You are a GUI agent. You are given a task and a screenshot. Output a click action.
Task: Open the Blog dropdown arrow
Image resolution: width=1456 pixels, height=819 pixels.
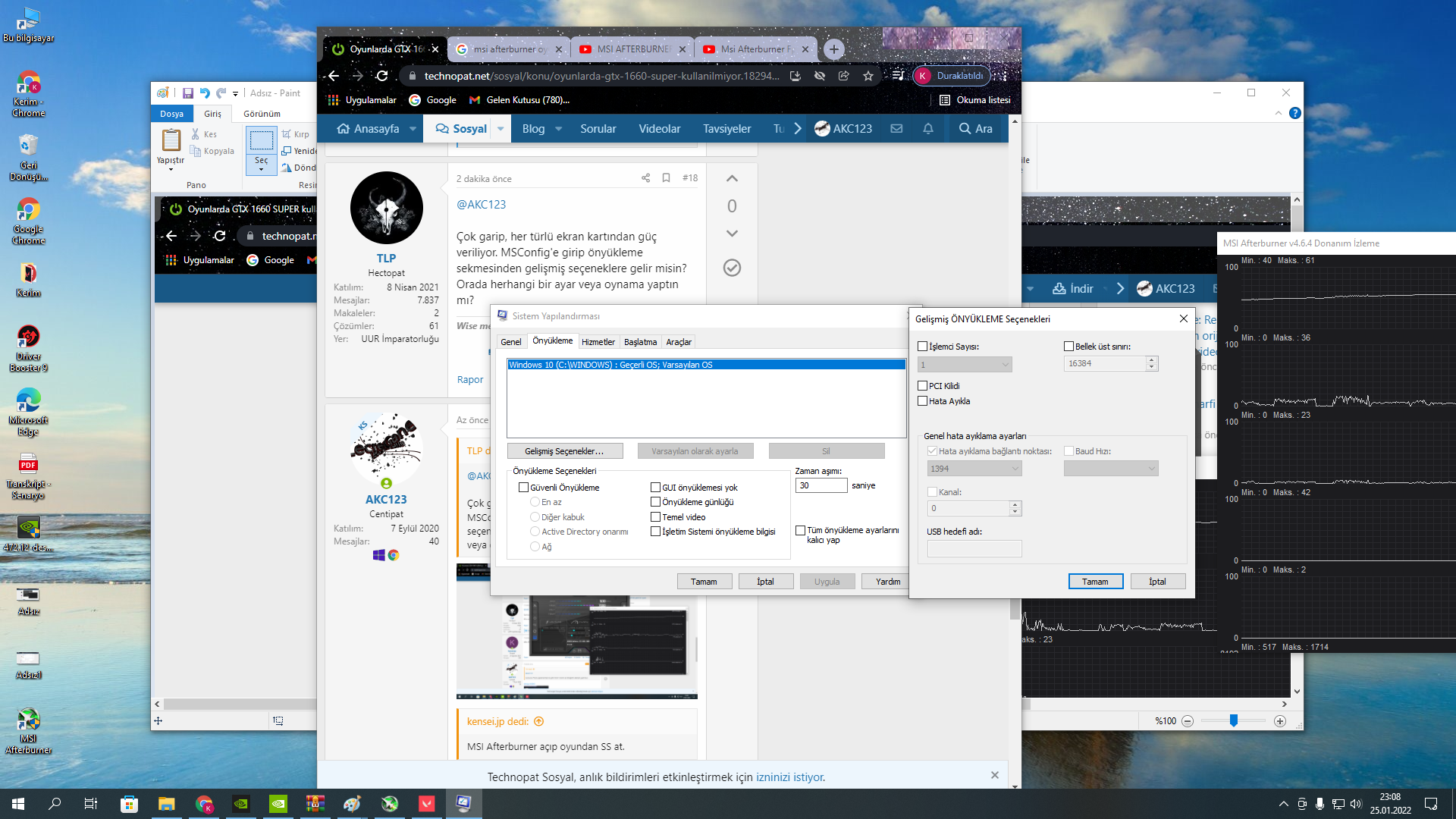coord(559,129)
